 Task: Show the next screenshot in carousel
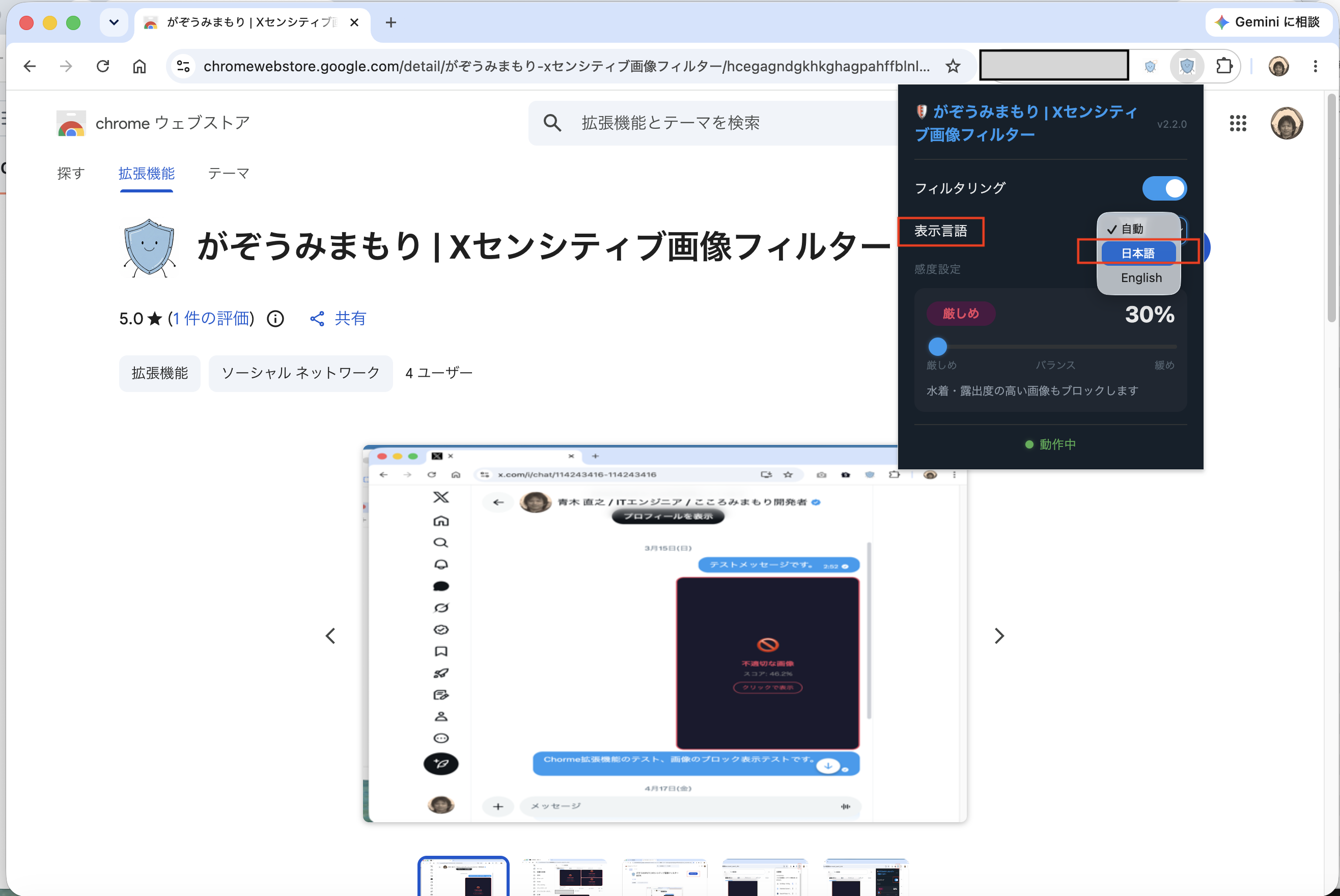[999, 636]
